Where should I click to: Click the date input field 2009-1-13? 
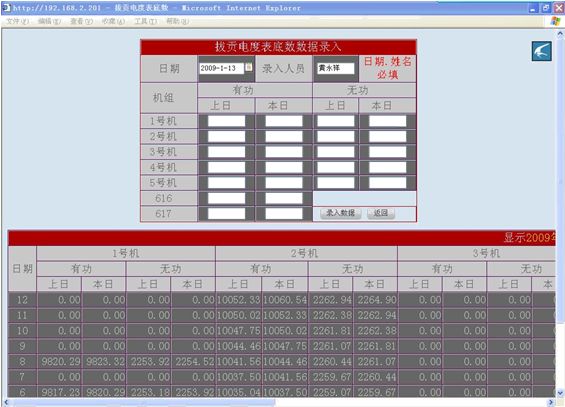click(x=222, y=68)
